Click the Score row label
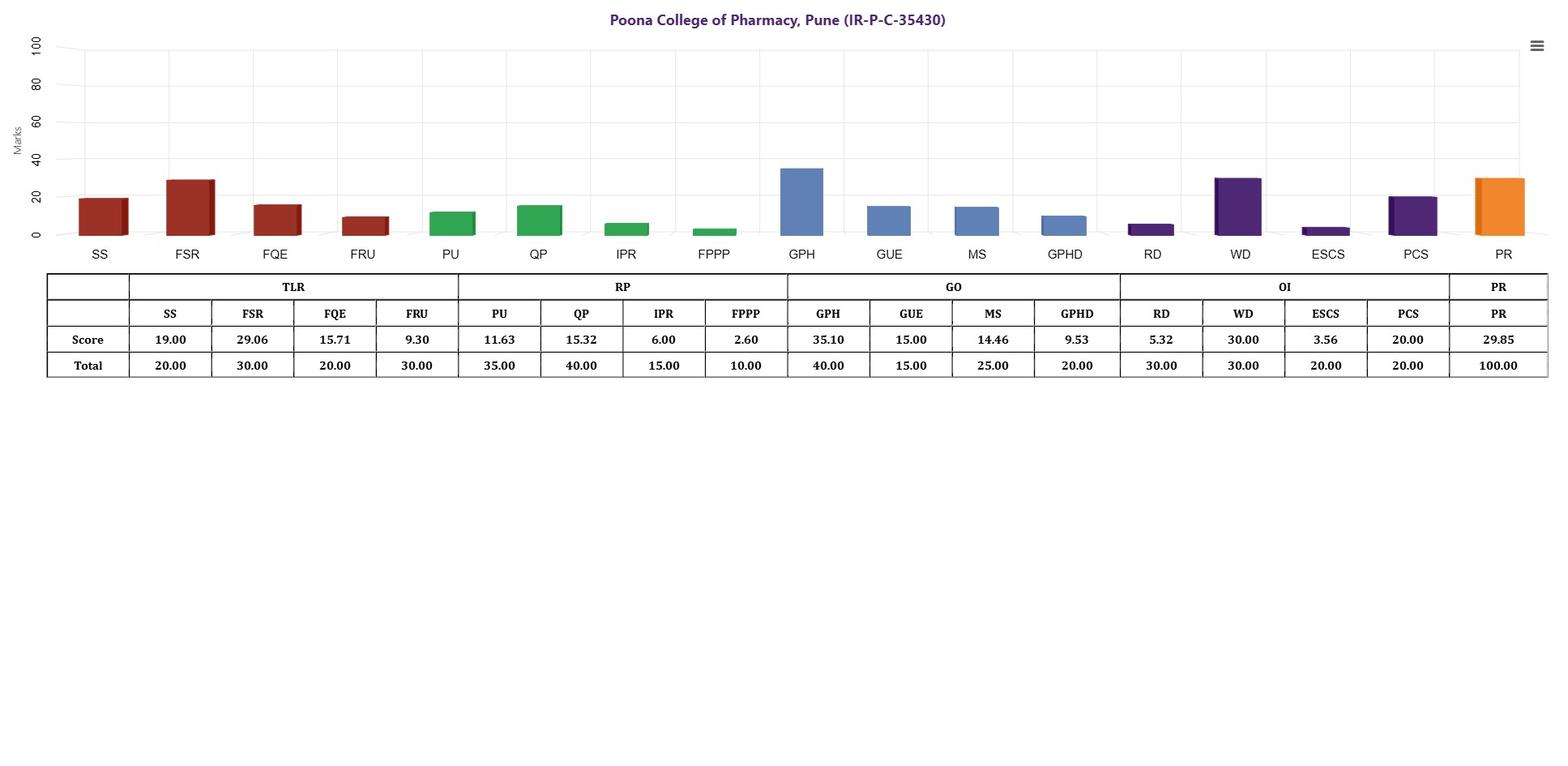The width and height of the screenshot is (1568, 766). [x=88, y=340]
